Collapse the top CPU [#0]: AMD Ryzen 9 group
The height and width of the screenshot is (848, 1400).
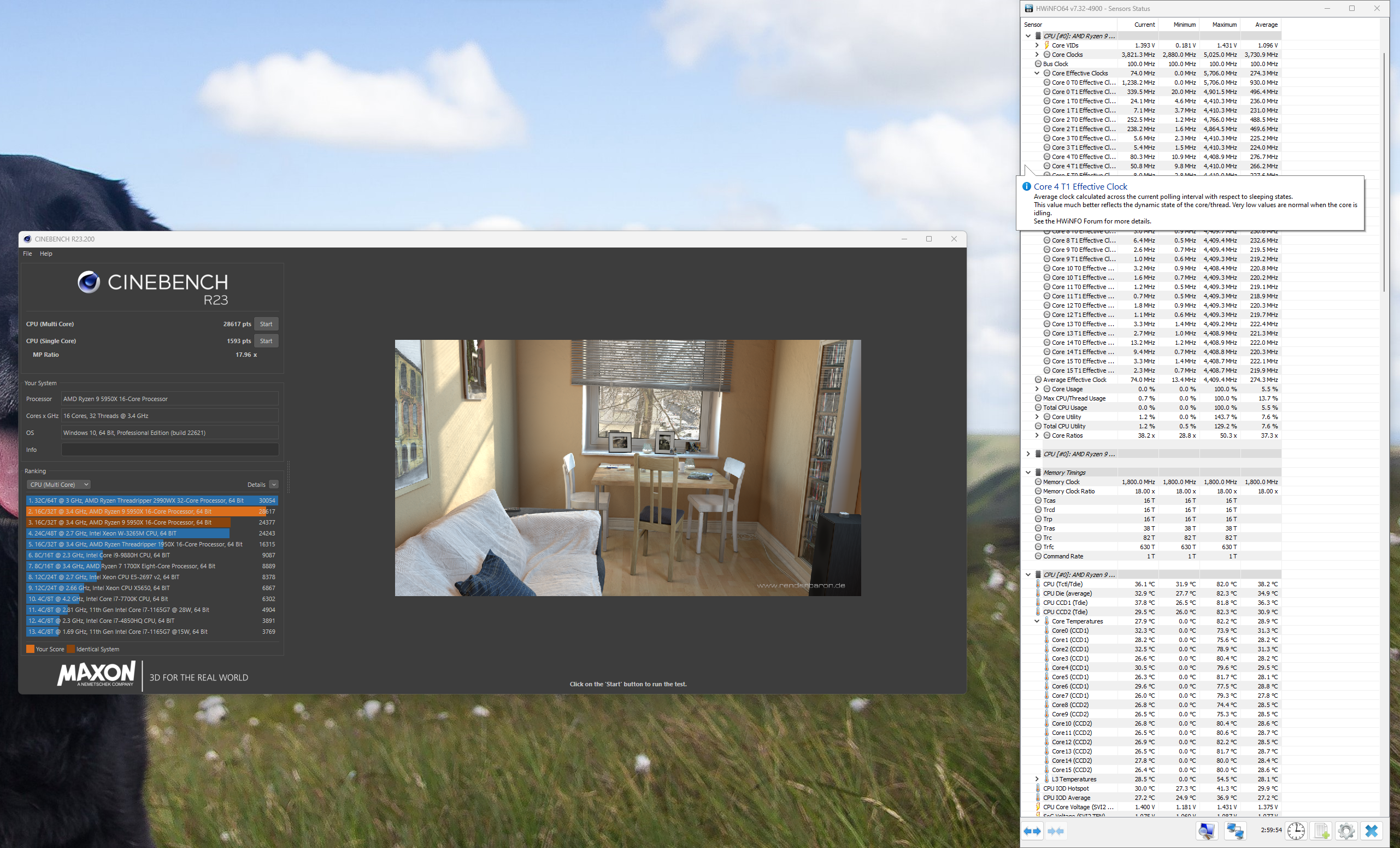[1028, 36]
